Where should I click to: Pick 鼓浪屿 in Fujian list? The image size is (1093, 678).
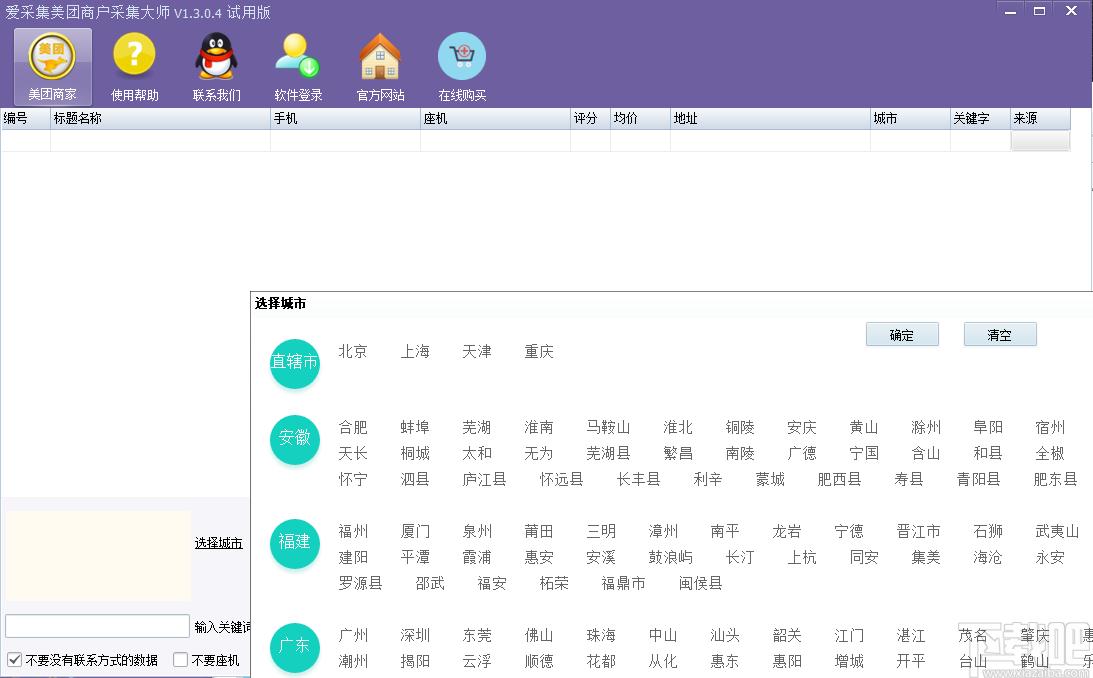pos(671,557)
